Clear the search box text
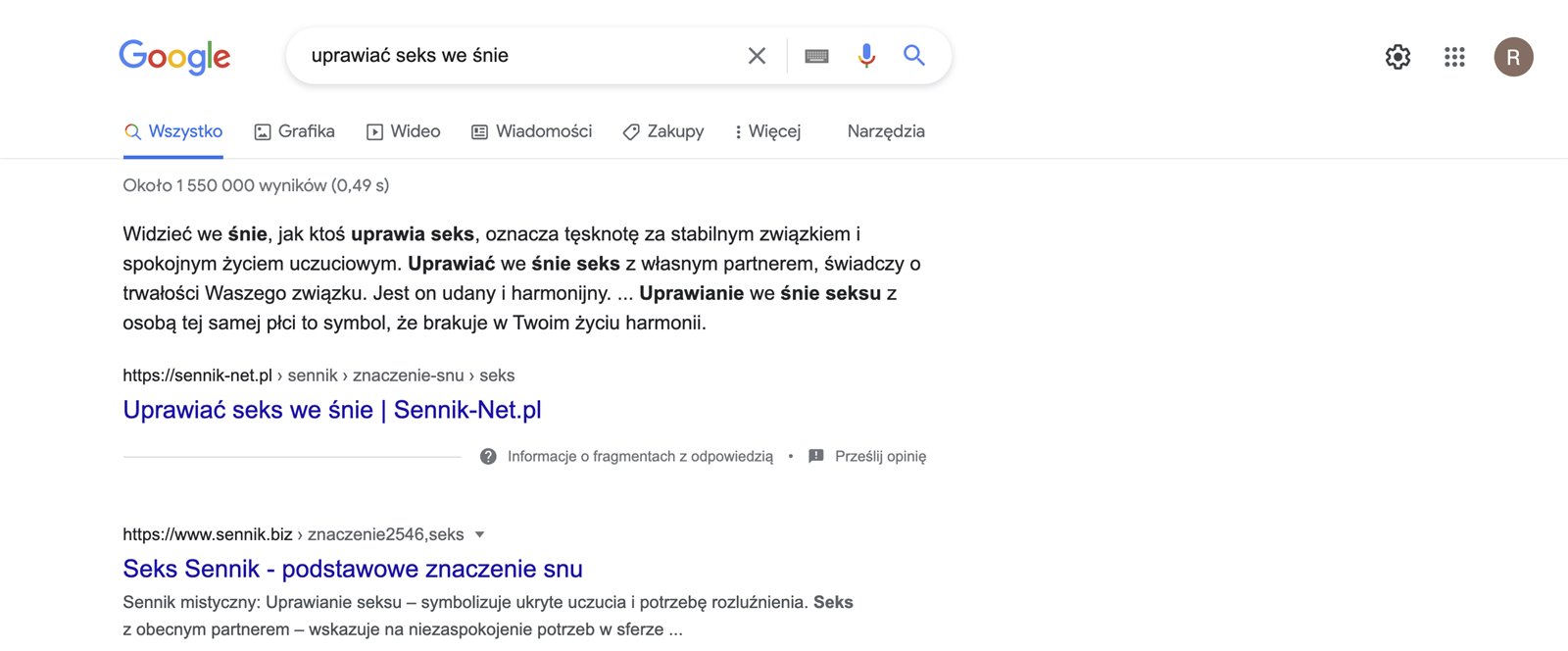The image size is (1568, 651). 757,56
